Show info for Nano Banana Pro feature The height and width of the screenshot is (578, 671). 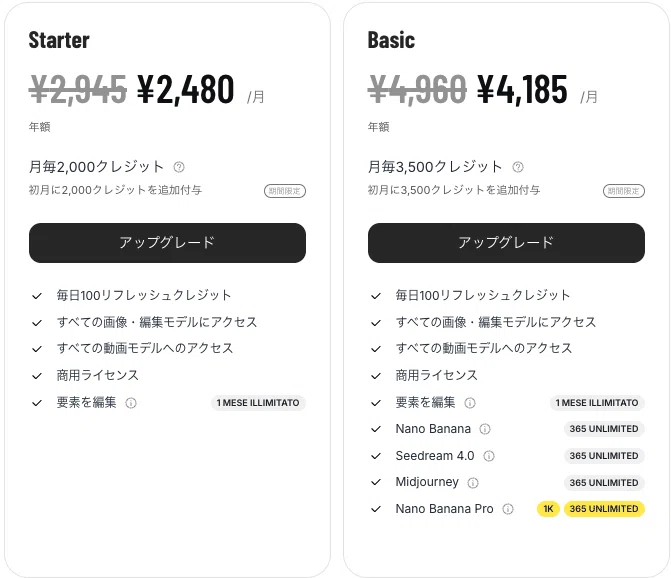point(508,509)
